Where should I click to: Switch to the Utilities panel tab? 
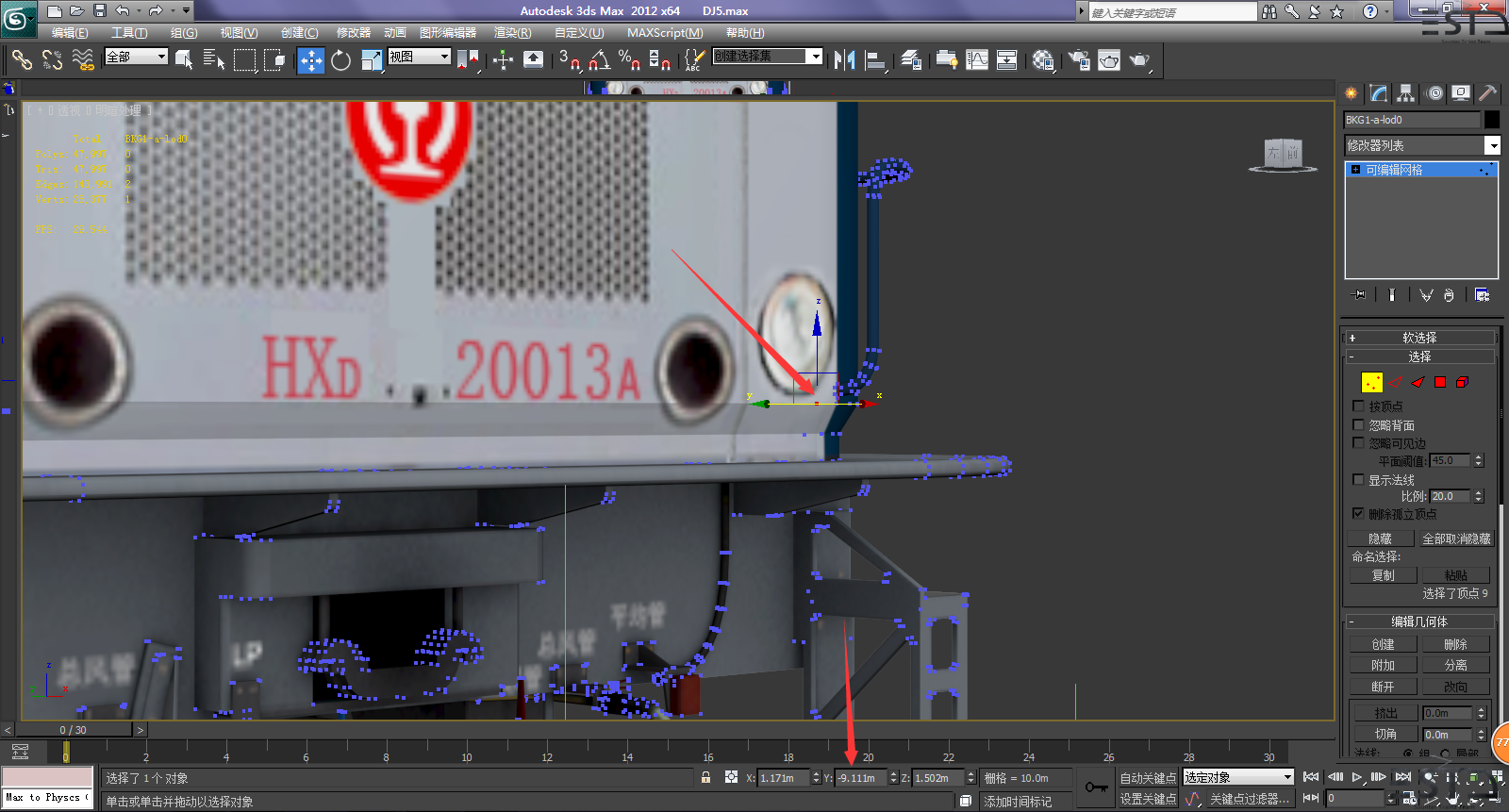pyautogui.click(x=1488, y=92)
